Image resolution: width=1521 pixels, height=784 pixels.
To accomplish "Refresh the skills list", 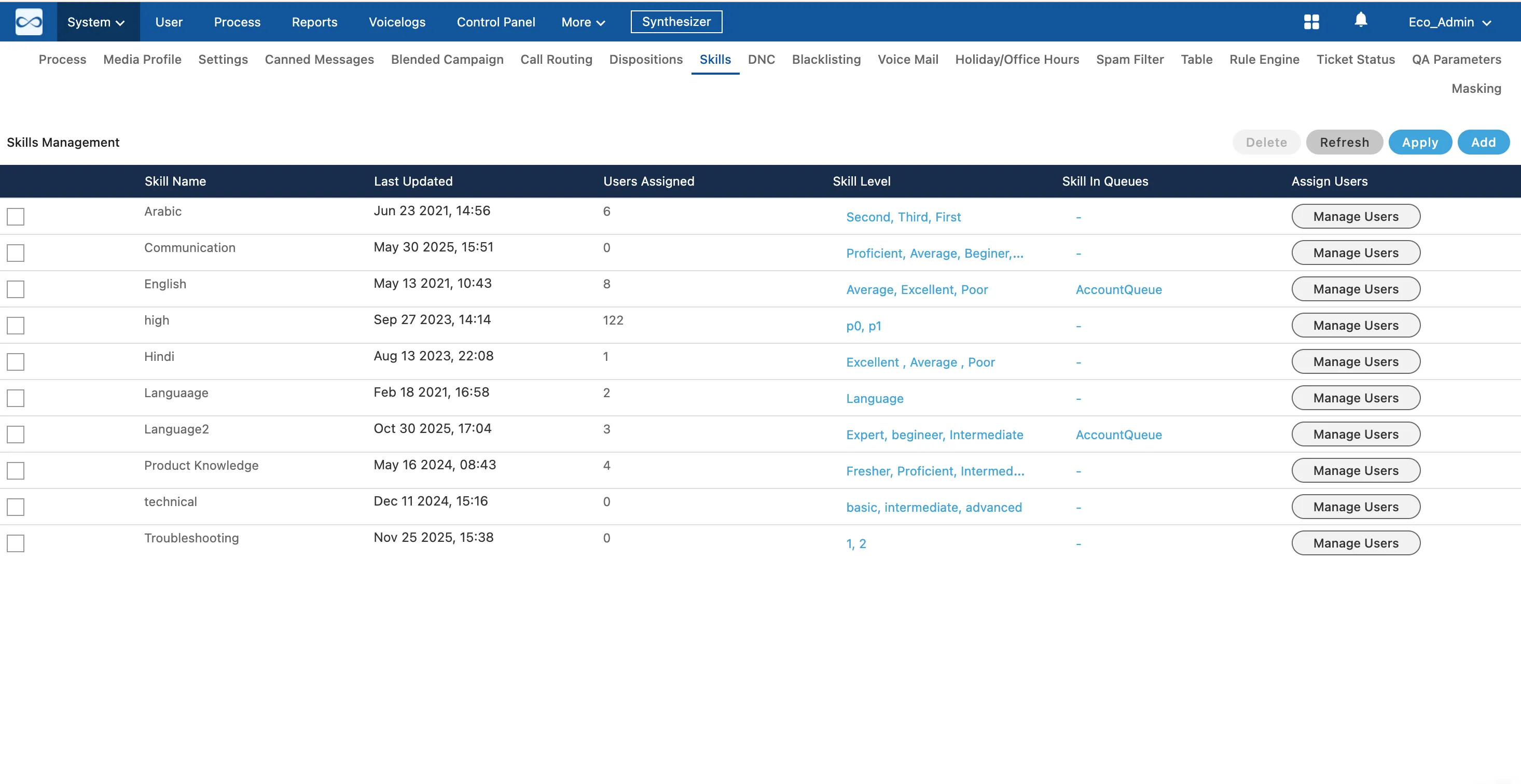I will pyautogui.click(x=1344, y=142).
